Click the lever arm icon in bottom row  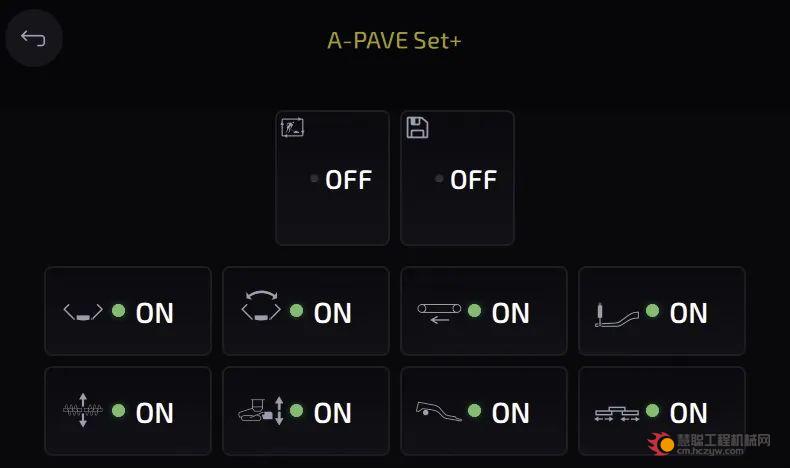pyautogui.click(x=438, y=411)
